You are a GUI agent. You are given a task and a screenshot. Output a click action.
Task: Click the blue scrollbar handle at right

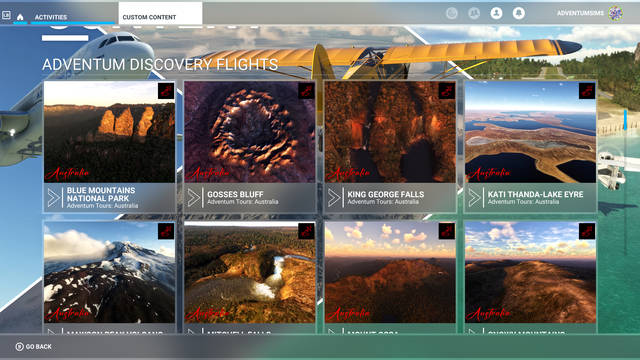click(625, 120)
